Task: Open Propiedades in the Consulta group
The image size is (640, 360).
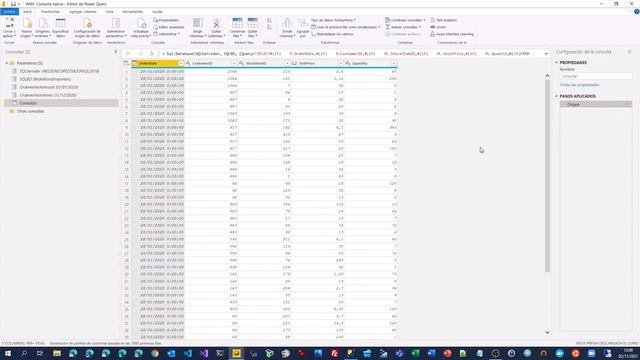Action: click(166, 20)
